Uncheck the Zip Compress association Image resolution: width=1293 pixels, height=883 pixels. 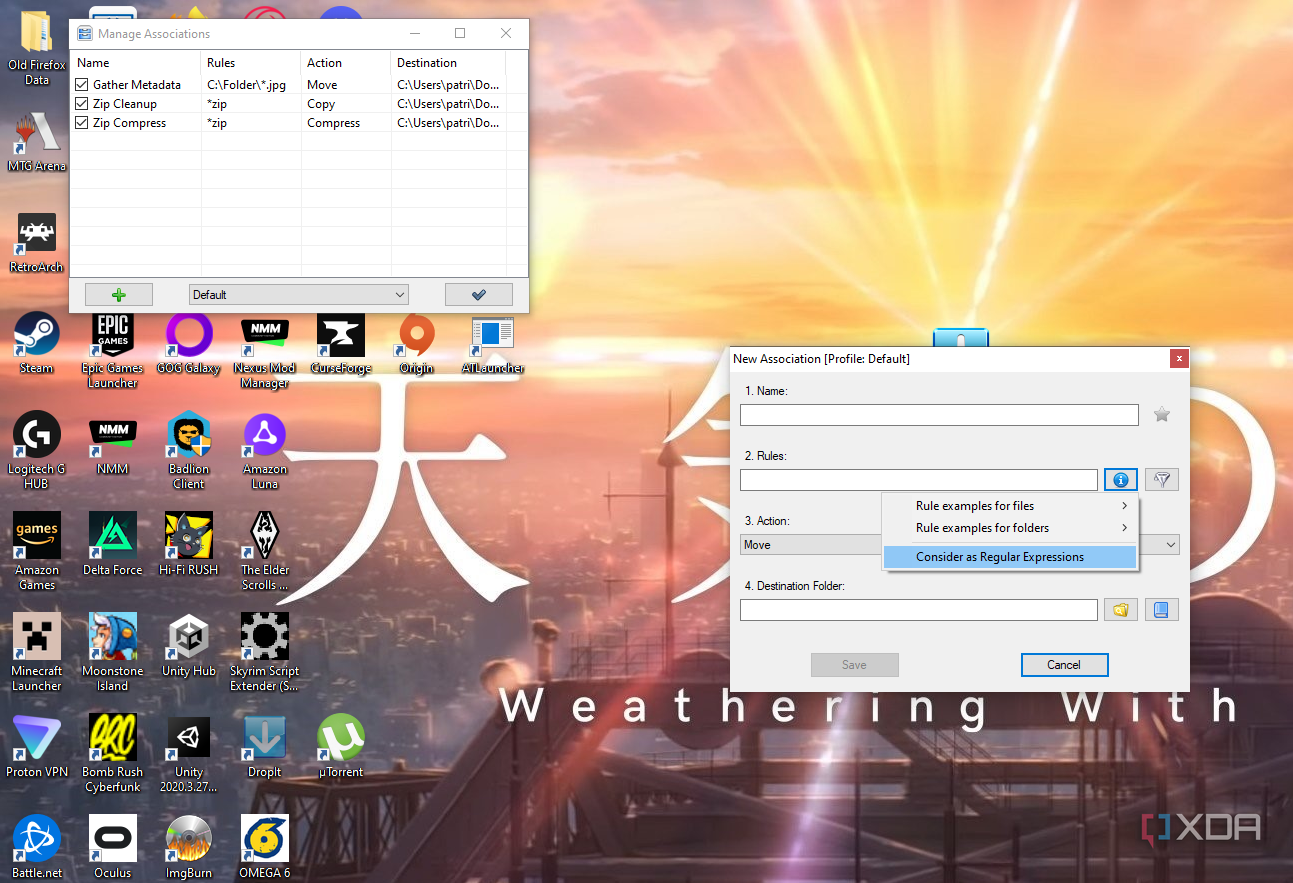[82, 123]
